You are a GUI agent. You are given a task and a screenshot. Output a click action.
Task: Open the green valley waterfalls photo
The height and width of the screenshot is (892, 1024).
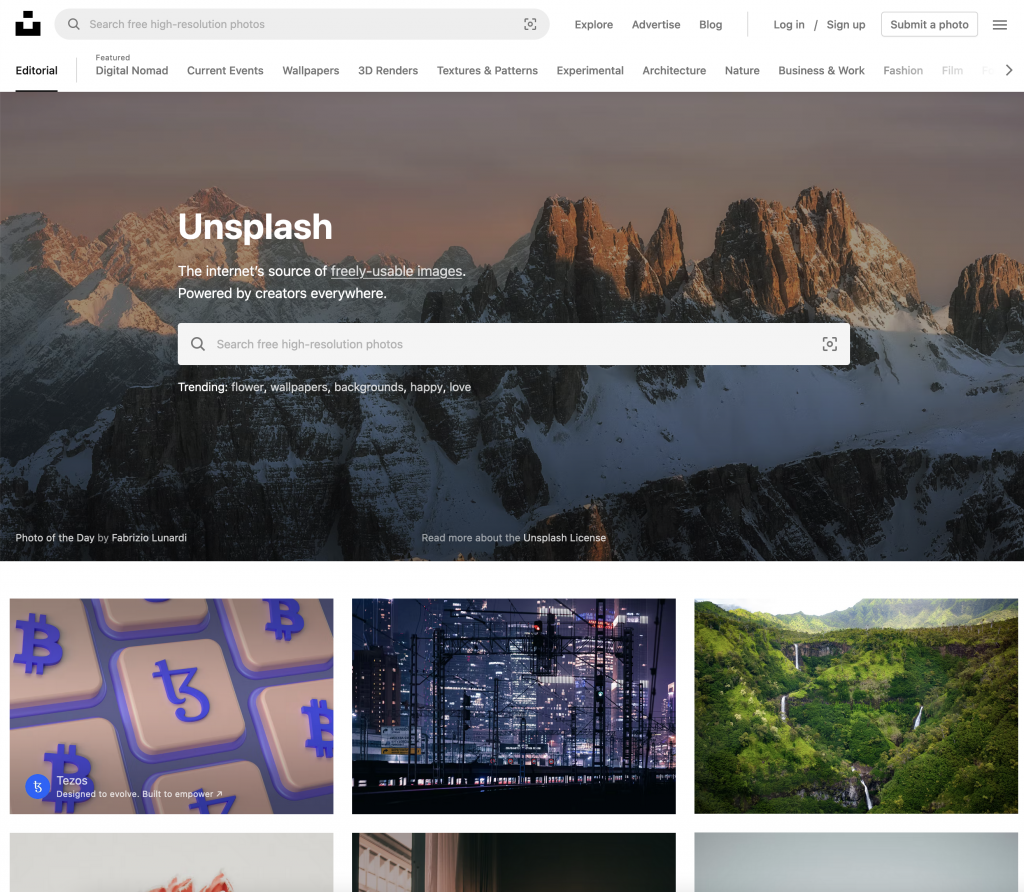(x=856, y=706)
